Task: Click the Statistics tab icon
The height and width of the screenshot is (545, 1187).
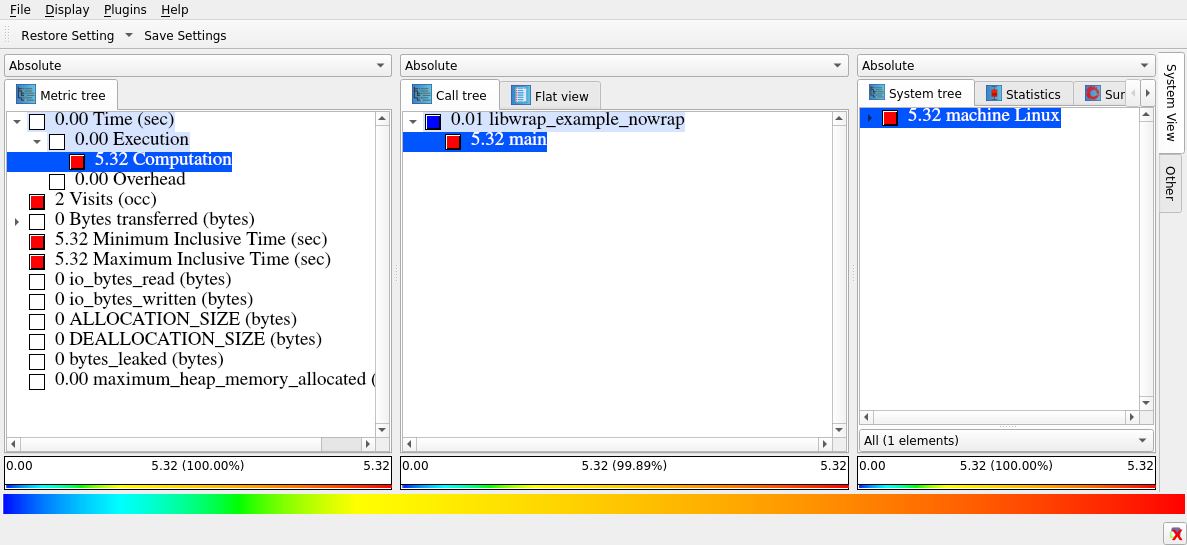Action: coord(993,94)
